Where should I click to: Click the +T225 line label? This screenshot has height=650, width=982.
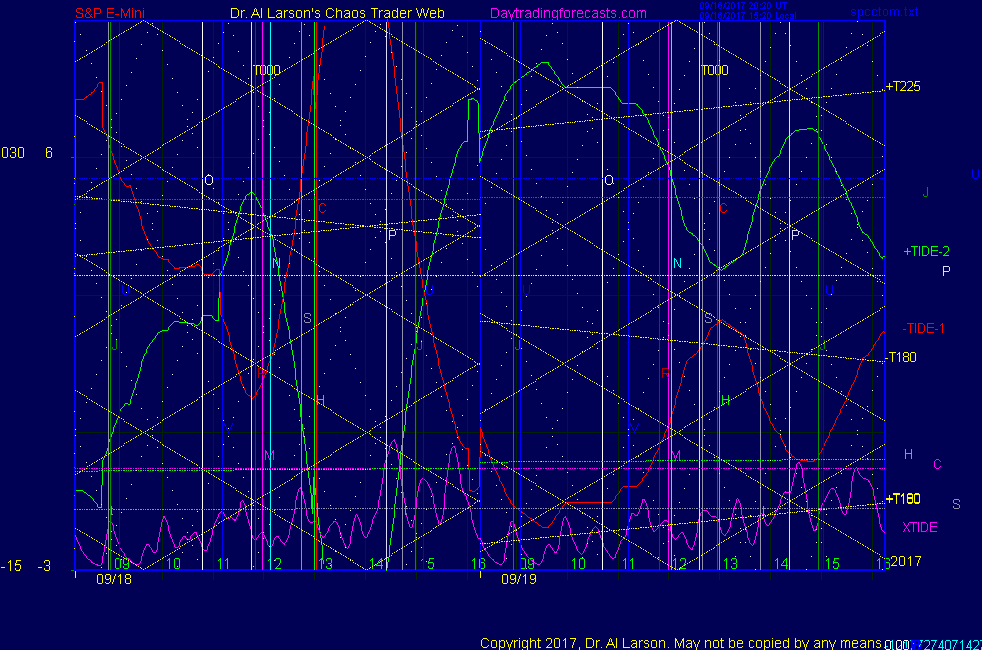pyautogui.click(x=903, y=87)
